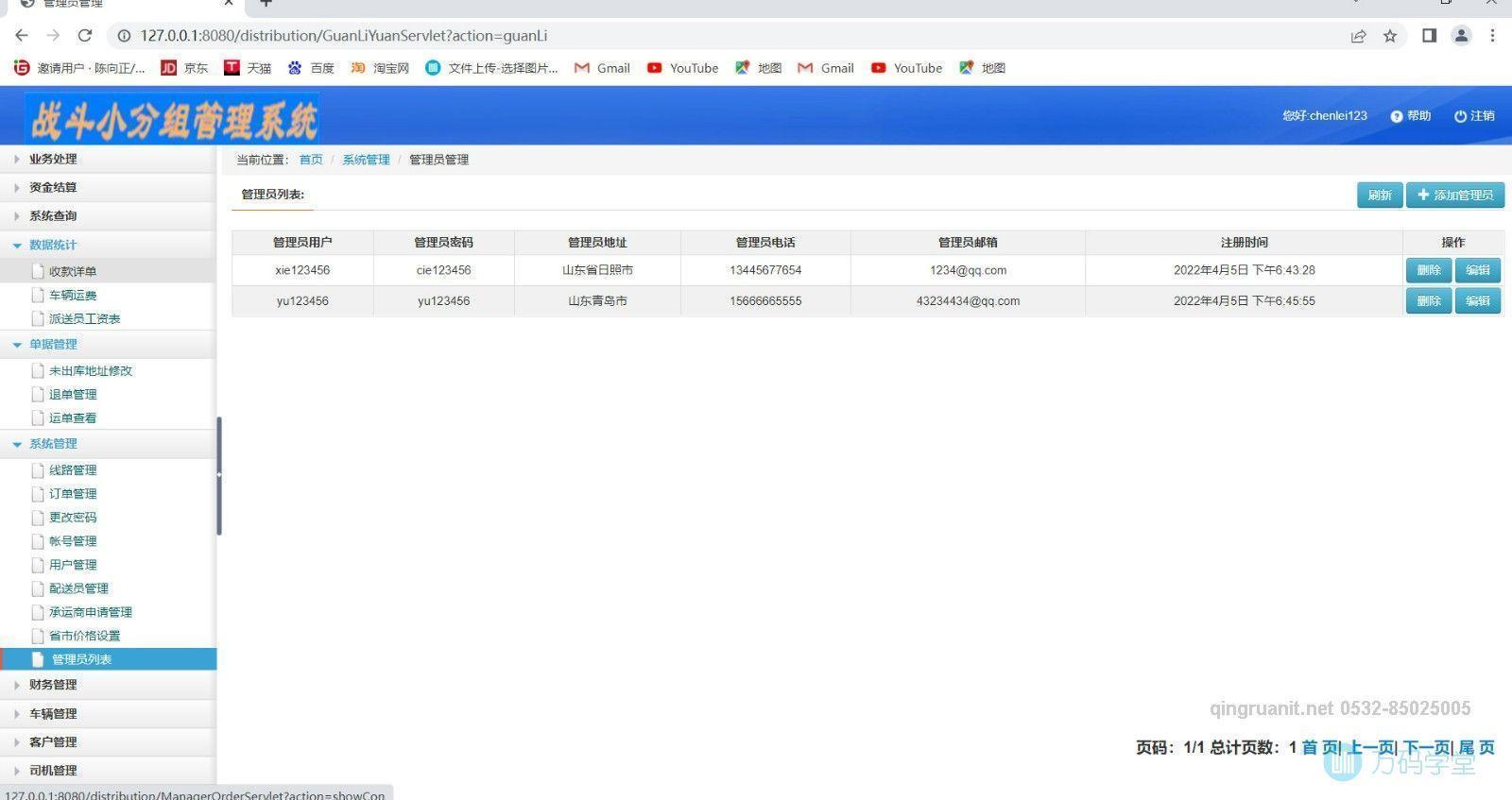
Task: Open 运单查看 menu item
Action: coord(73,417)
